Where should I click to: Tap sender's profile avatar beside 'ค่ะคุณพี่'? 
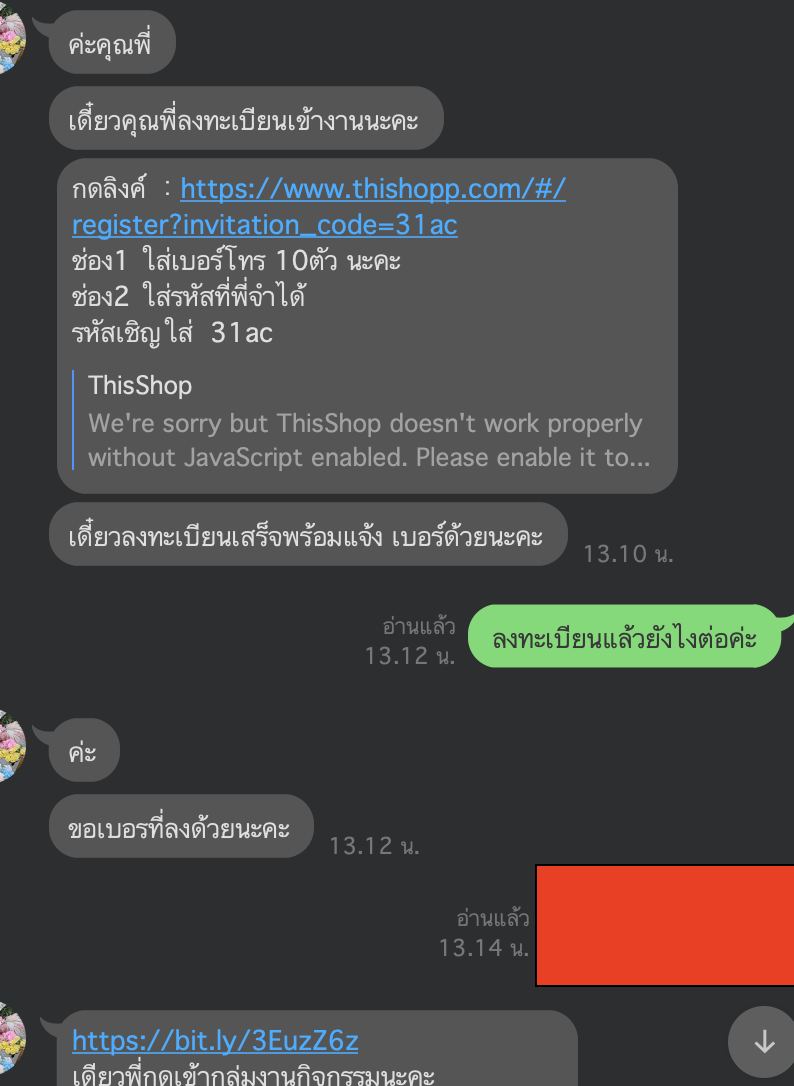12,42
